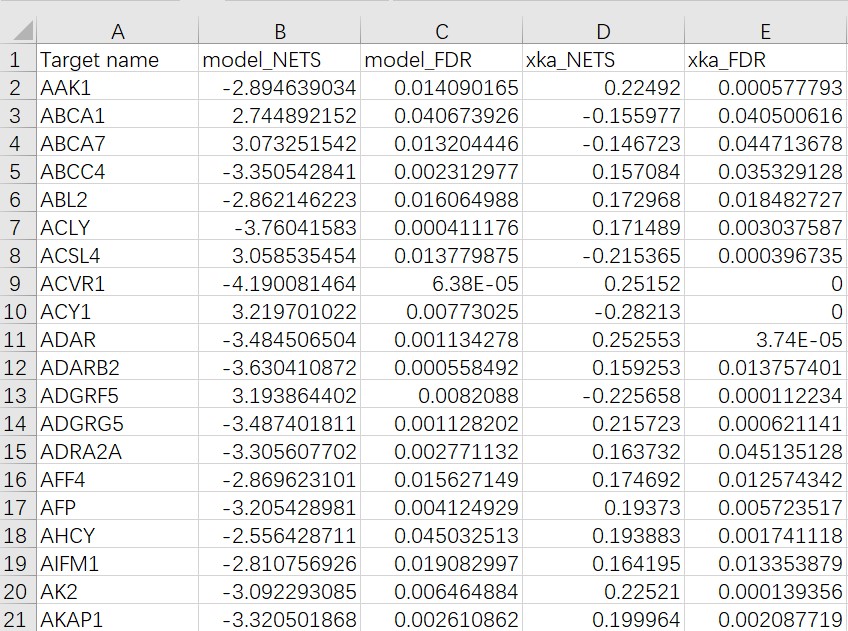Click the model_FDR header cell
Viewport: 848px width, 631px height.
[x=441, y=59]
